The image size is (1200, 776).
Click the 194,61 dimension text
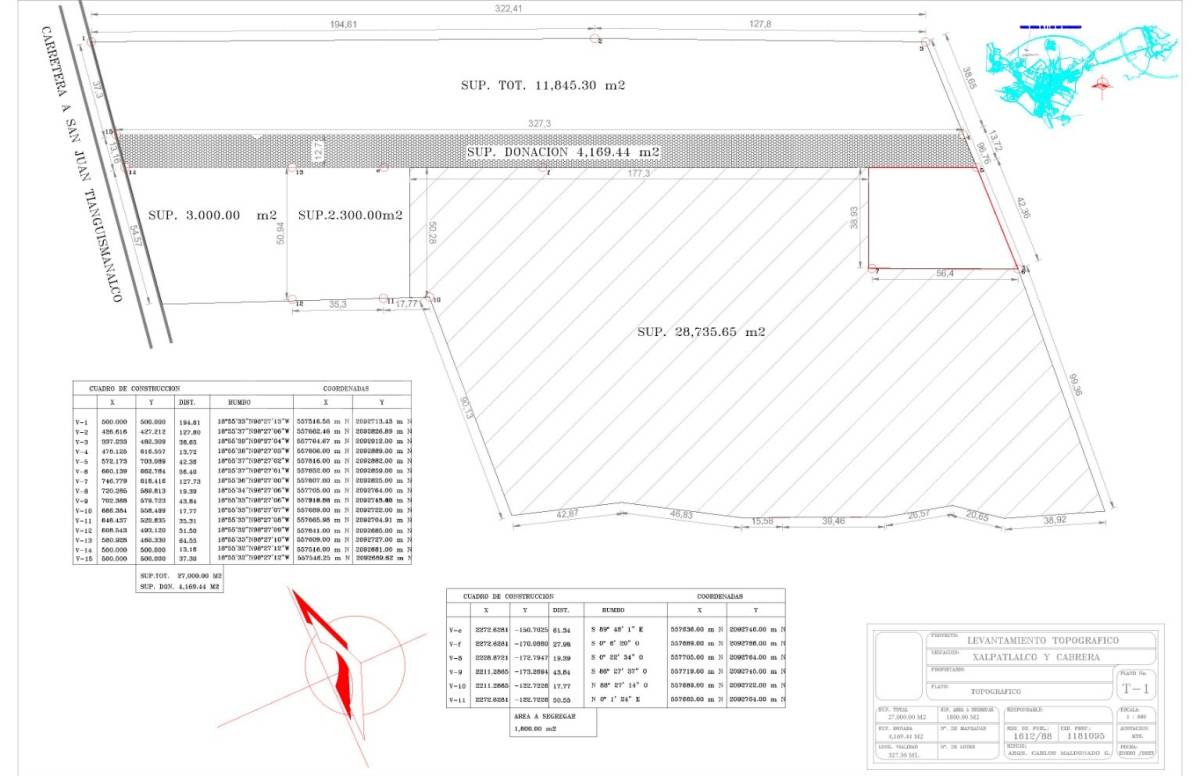[342, 23]
